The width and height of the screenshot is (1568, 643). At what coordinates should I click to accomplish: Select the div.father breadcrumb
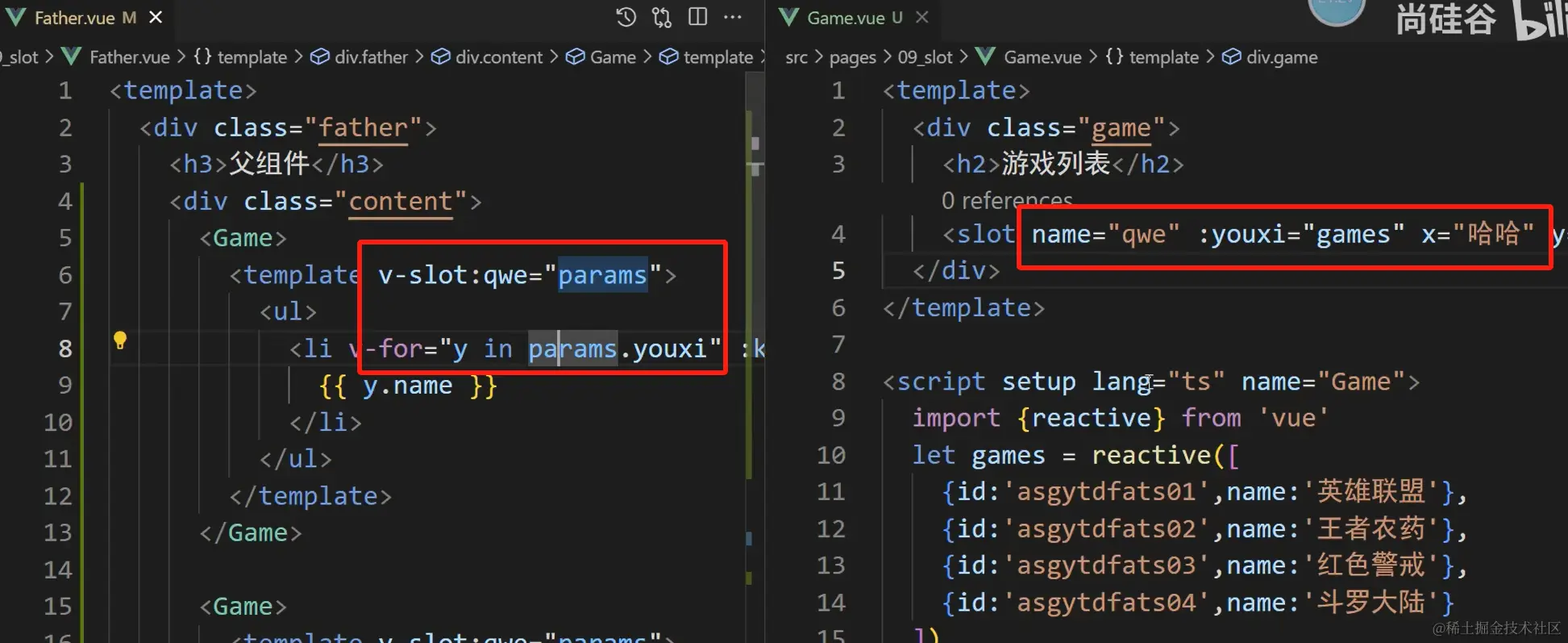pyautogui.click(x=360, y=57)
